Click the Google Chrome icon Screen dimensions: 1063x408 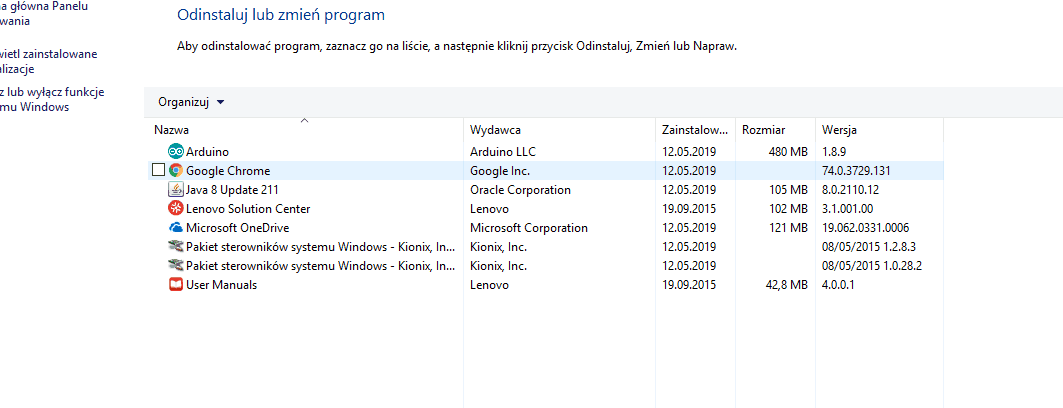[x=176, y=171]
